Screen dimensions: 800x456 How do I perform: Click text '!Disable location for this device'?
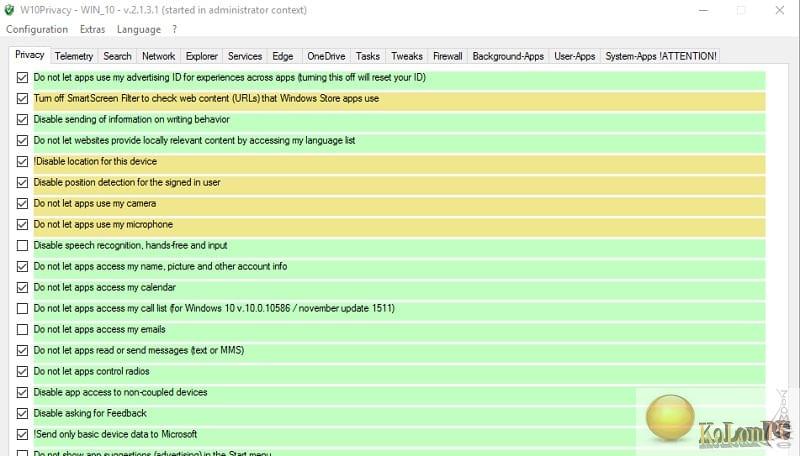coord(95,161)
